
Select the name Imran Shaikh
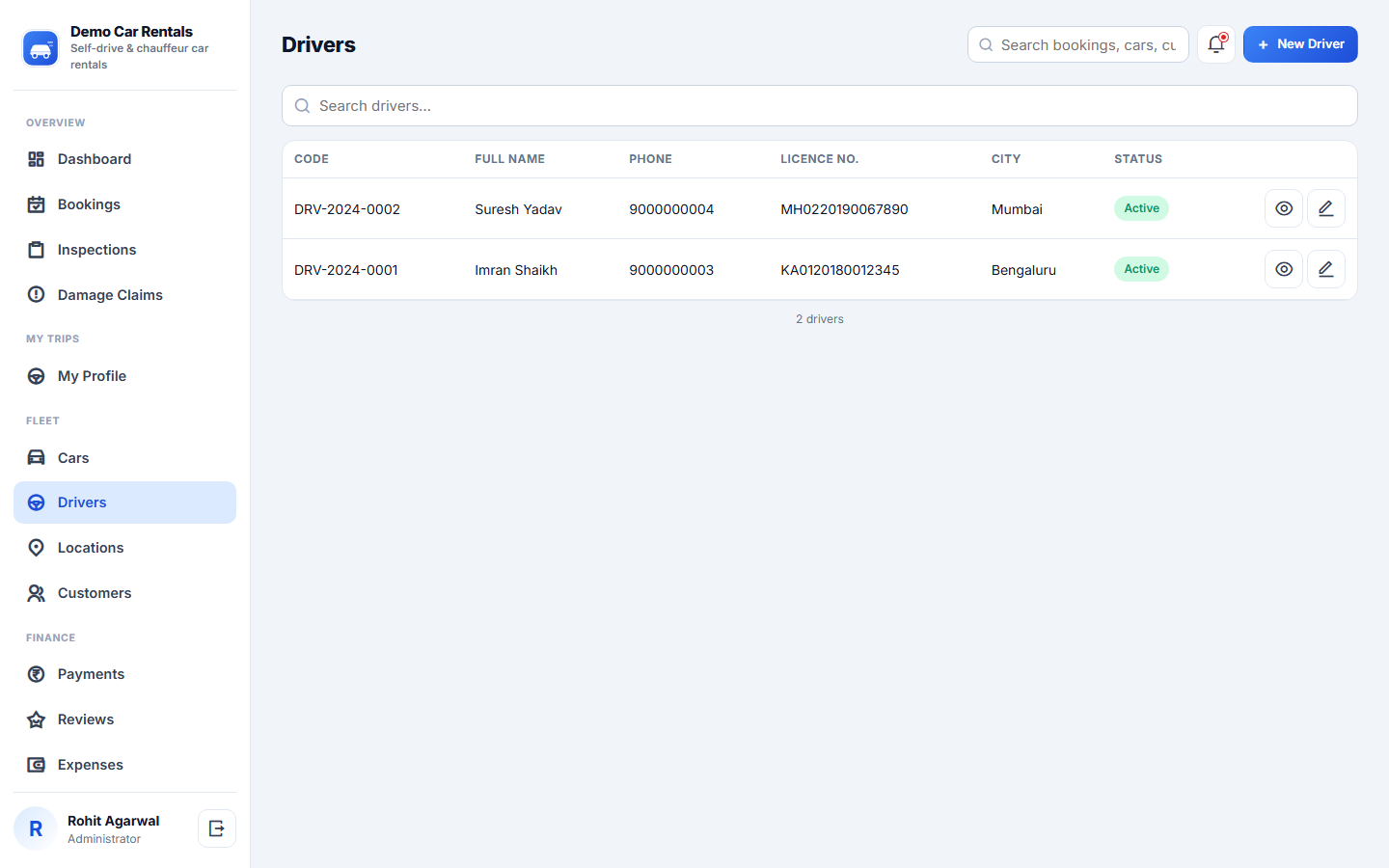(516, 270)
